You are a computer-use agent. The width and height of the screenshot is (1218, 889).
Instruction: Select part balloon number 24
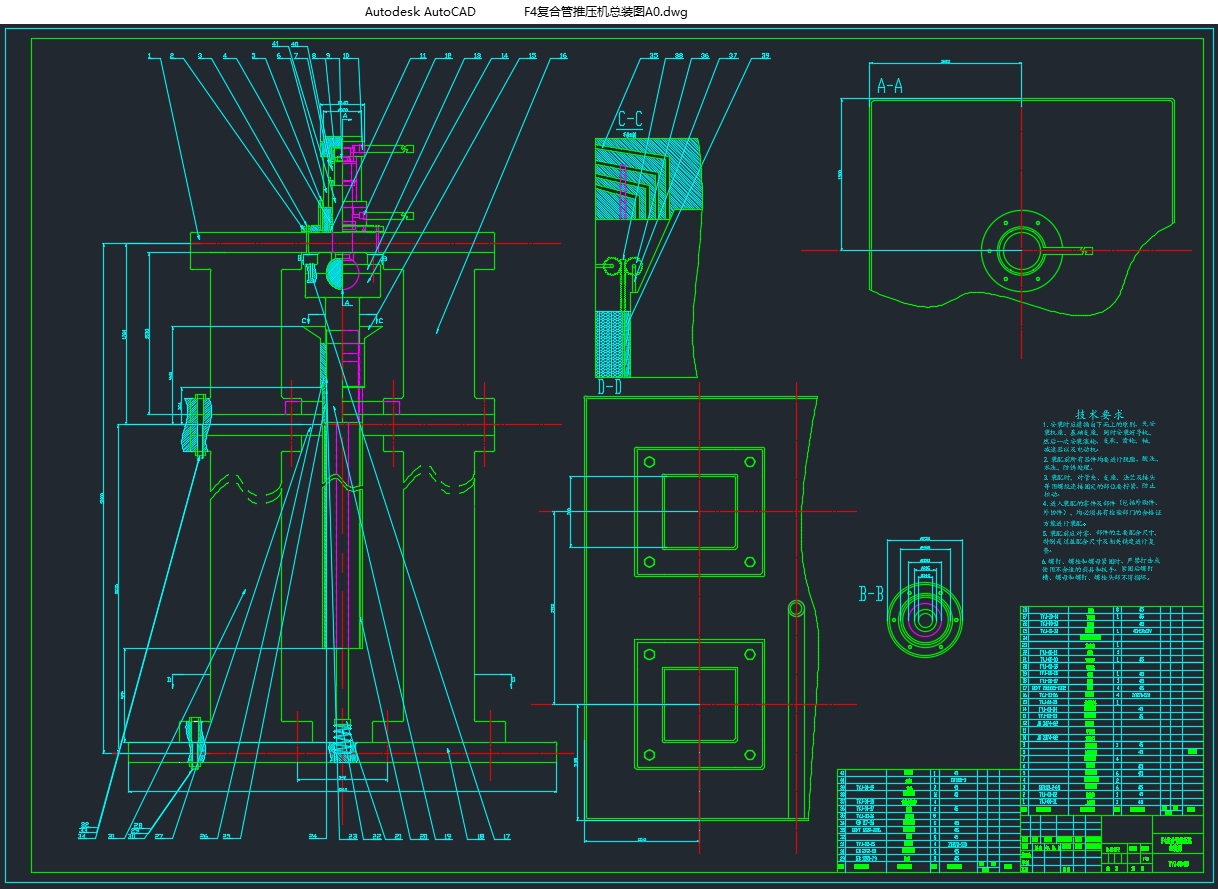[313, 836]
